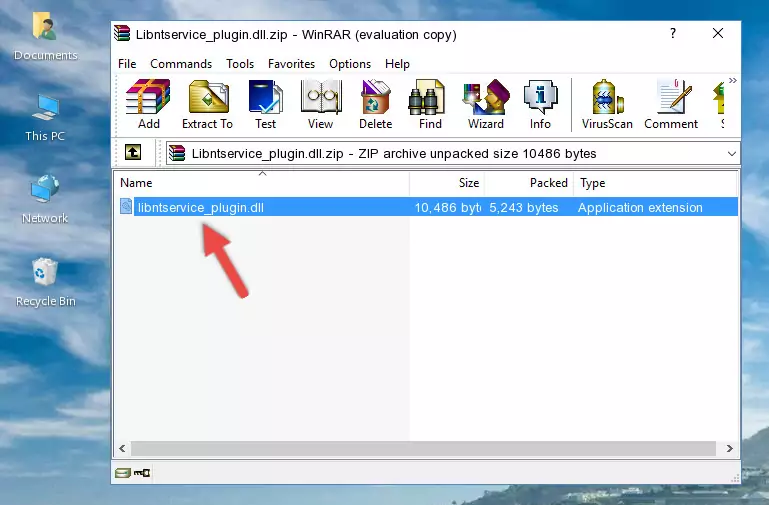
Task: Open the Options menu
Action: [350, 64]
